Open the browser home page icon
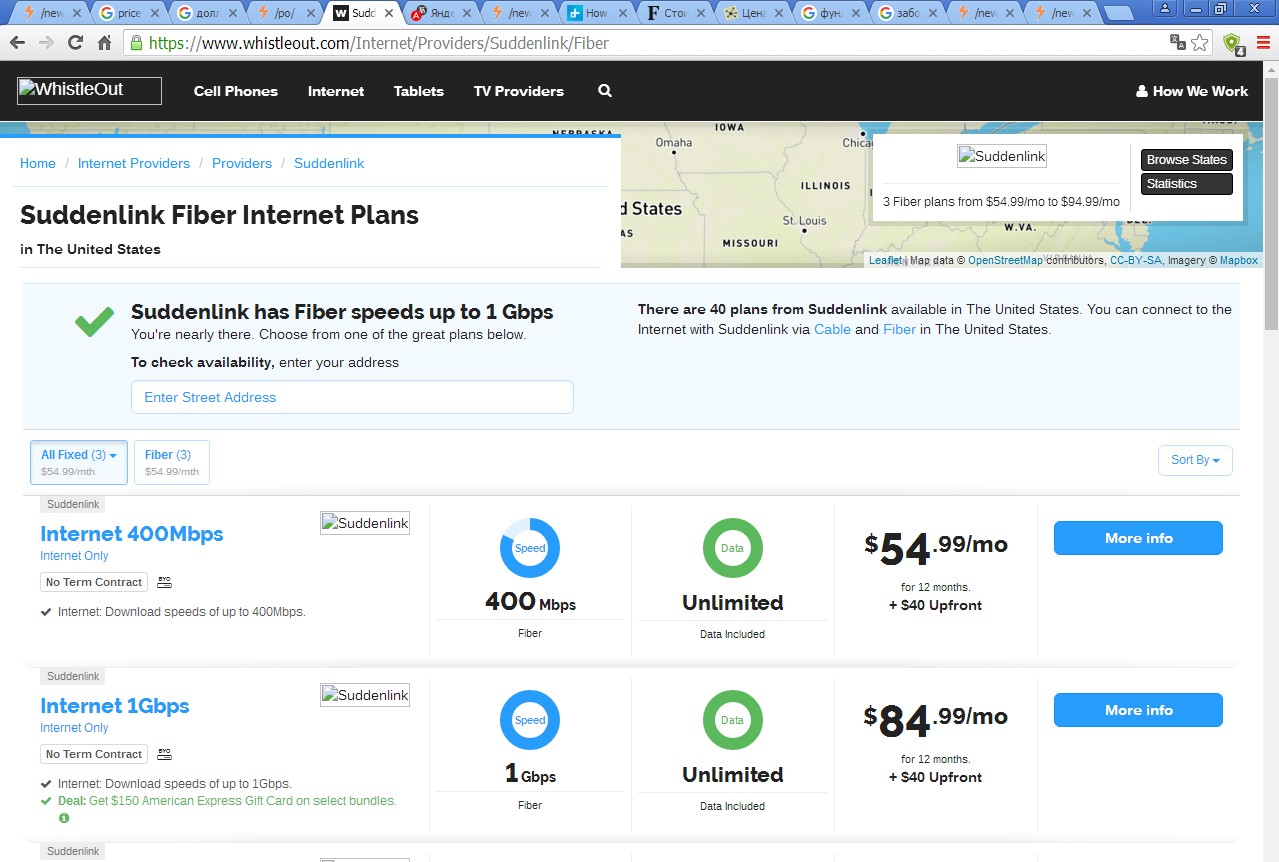 click(104, 43)
